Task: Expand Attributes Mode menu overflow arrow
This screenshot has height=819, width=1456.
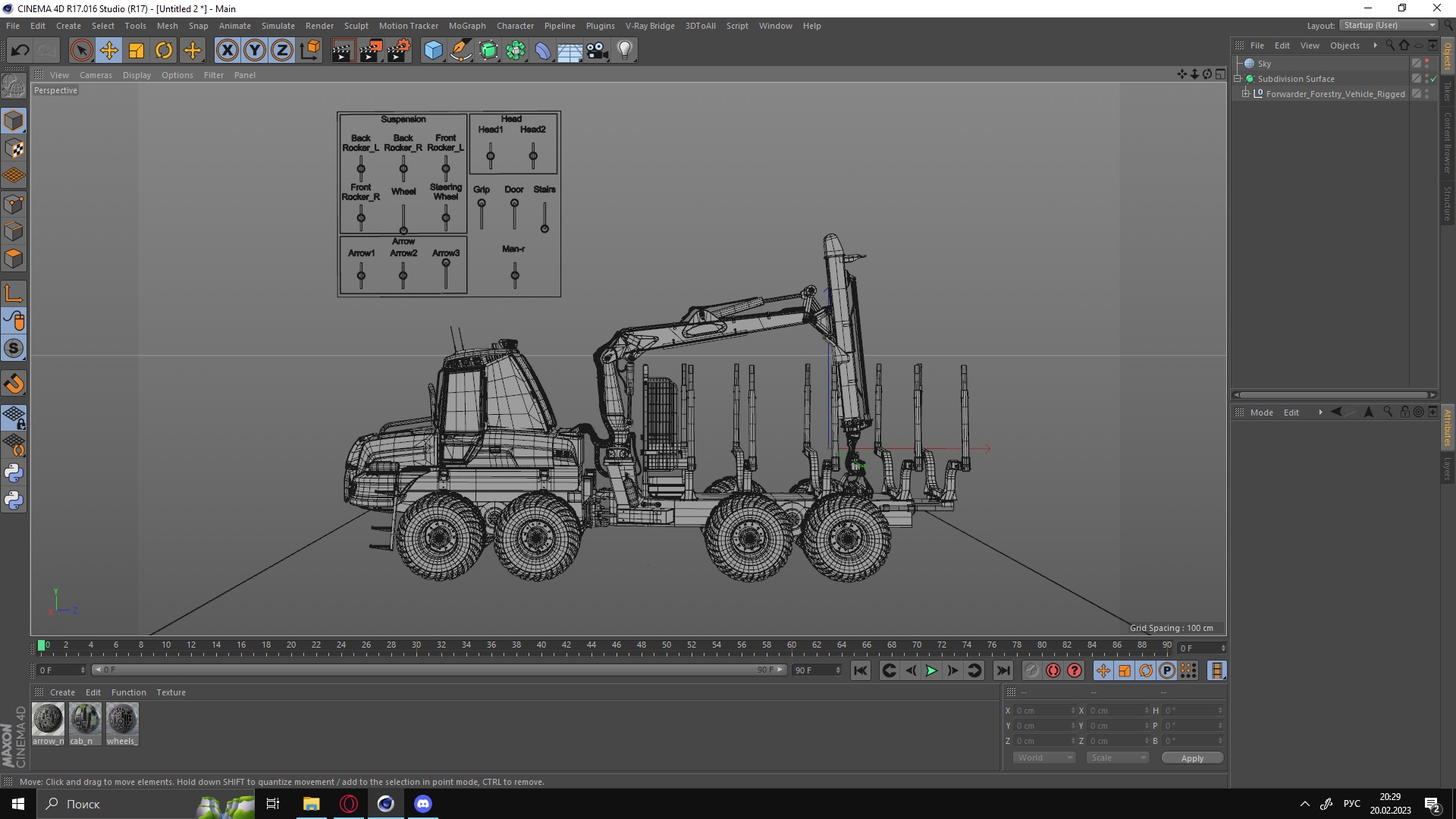Action: tap(1320, 413)
